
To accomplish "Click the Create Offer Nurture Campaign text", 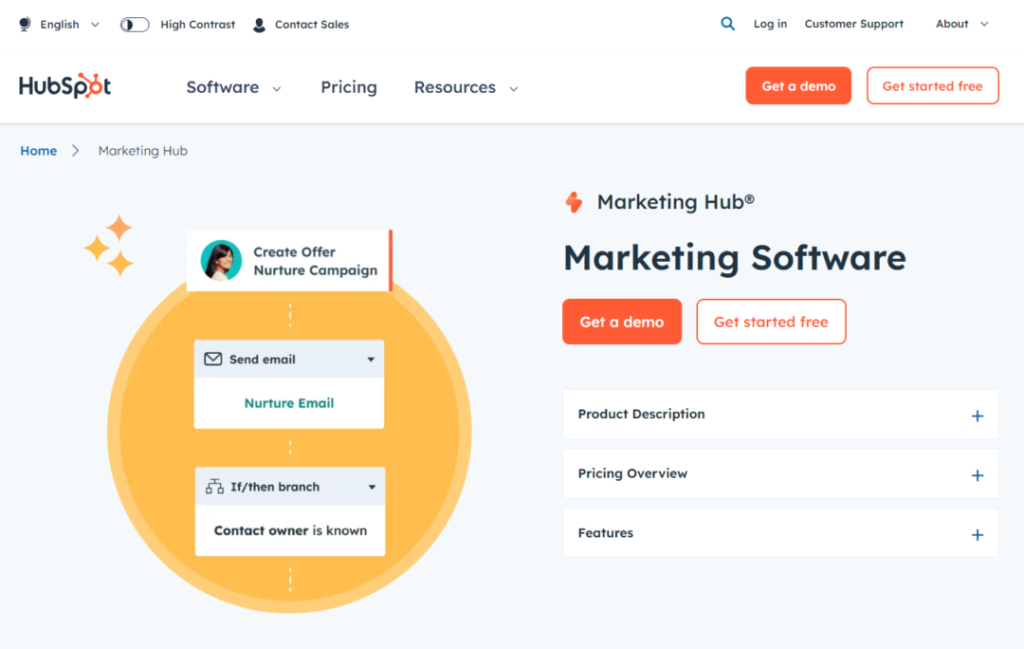I will pos(315,261).
